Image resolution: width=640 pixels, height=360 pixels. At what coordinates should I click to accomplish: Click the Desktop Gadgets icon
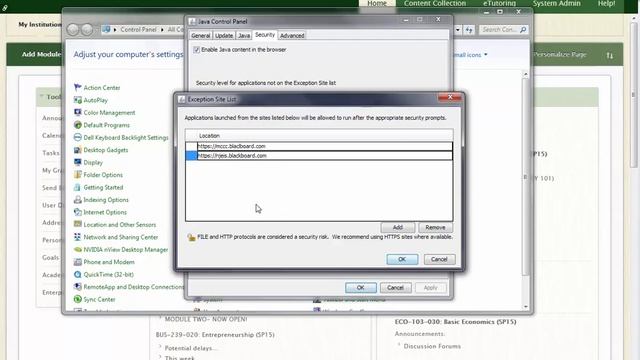78,150
